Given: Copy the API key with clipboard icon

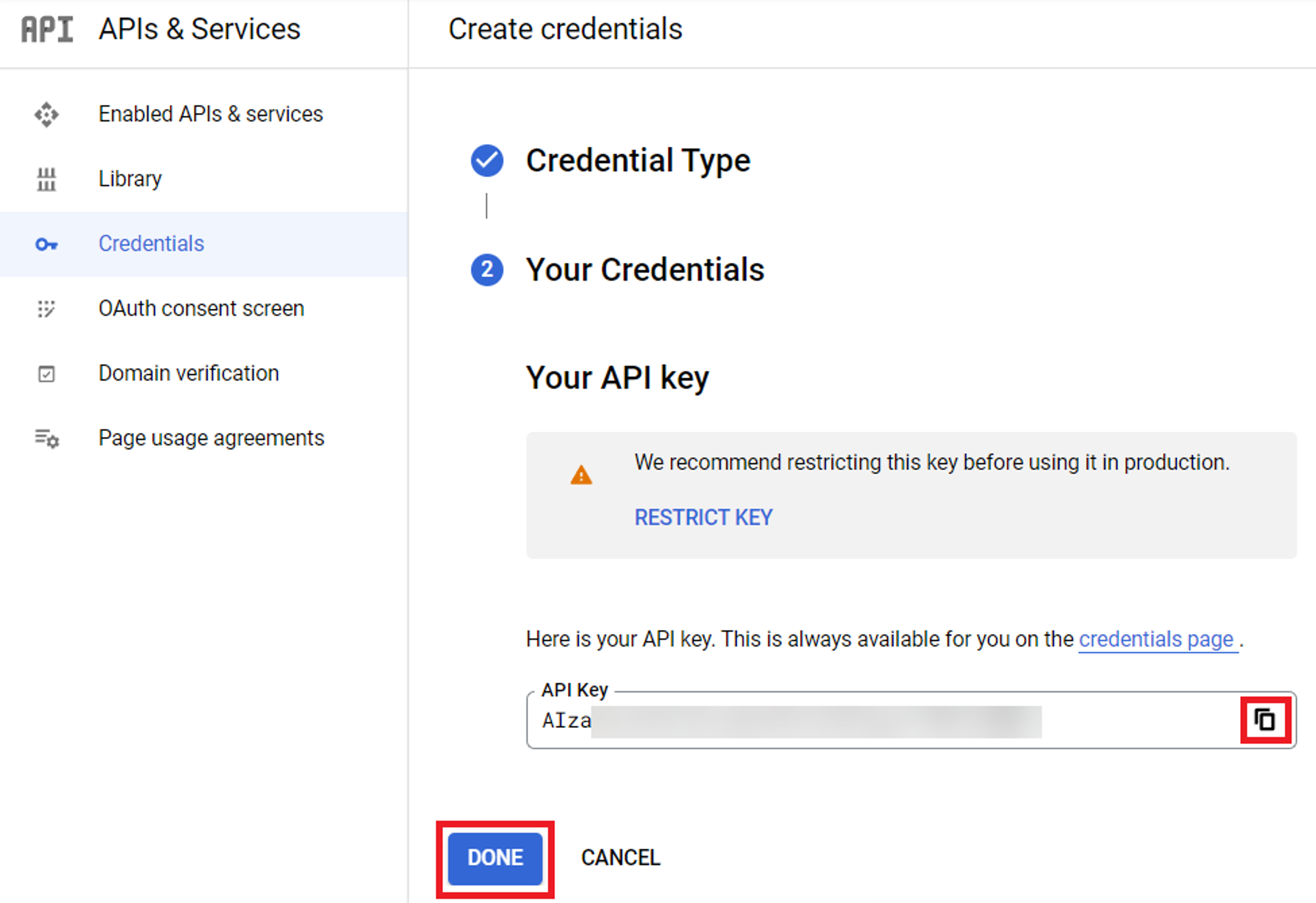Looking at the screenshot, I should pos(1266,720).
